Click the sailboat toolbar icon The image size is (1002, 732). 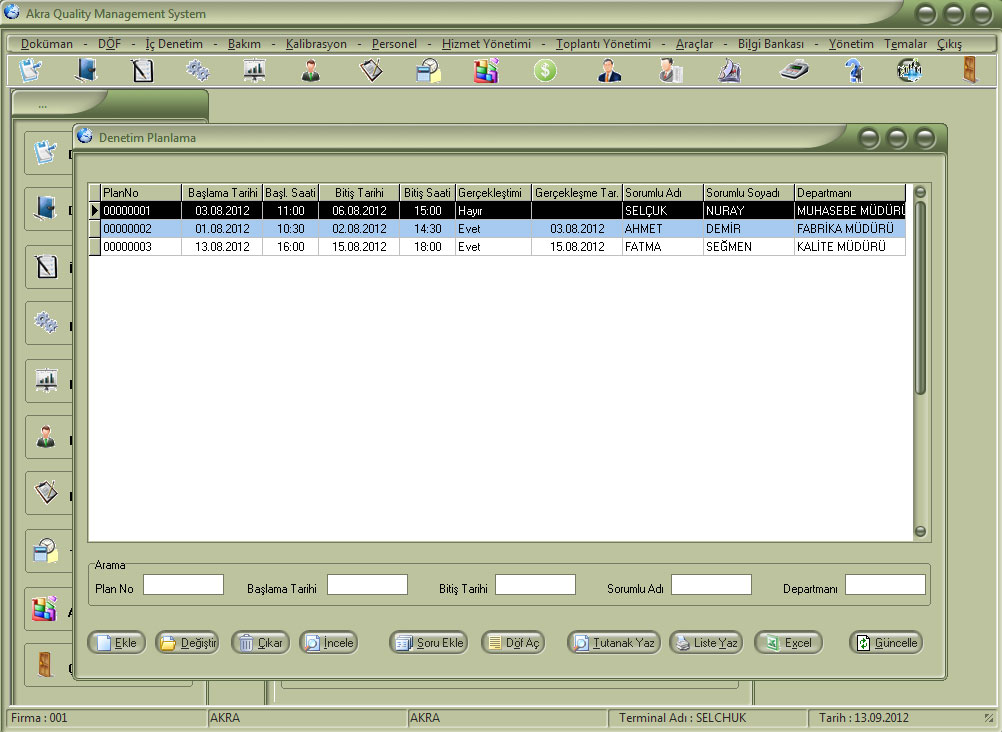pos(730,70)
